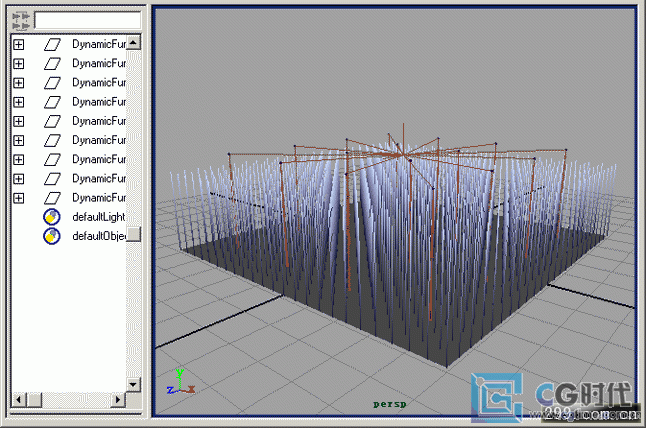Image resolution: width=646 pixels, height=428 pixels.
Task: Click the filter arrows icon beside search field
Action: tap(21, 21)
